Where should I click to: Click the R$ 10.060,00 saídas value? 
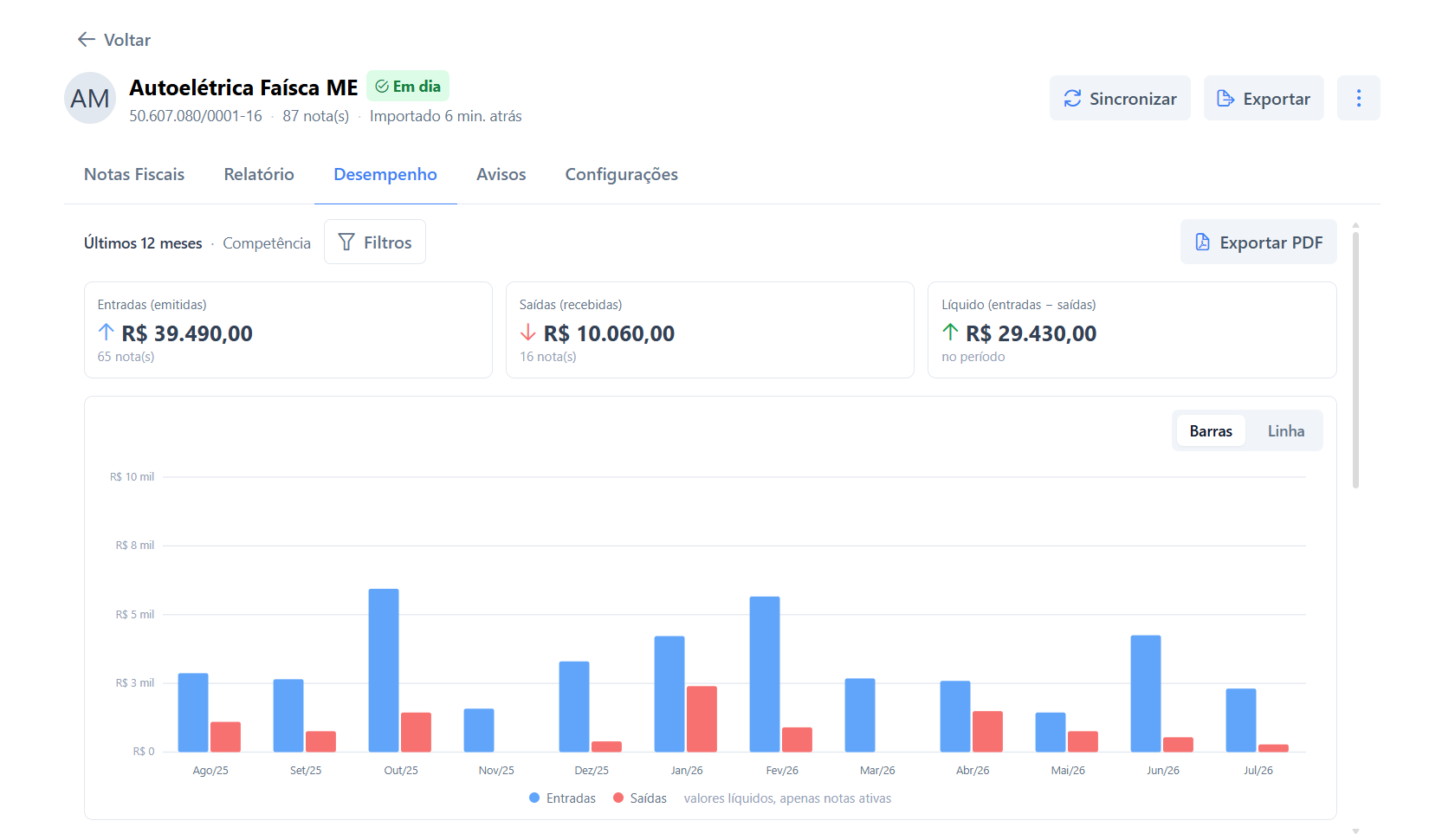click(x=609, y=333)
